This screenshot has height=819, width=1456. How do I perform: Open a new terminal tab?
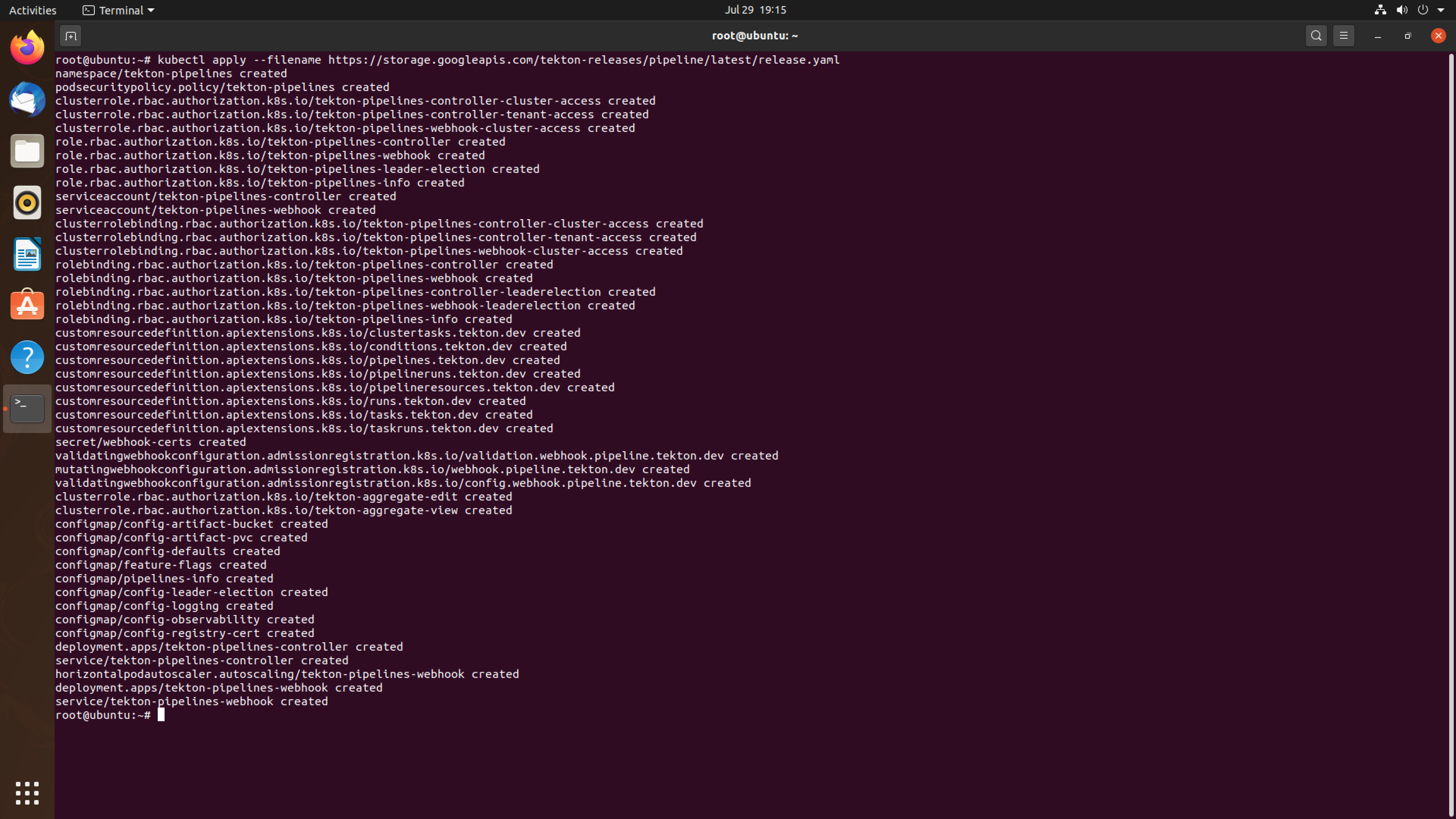(71, 36)
